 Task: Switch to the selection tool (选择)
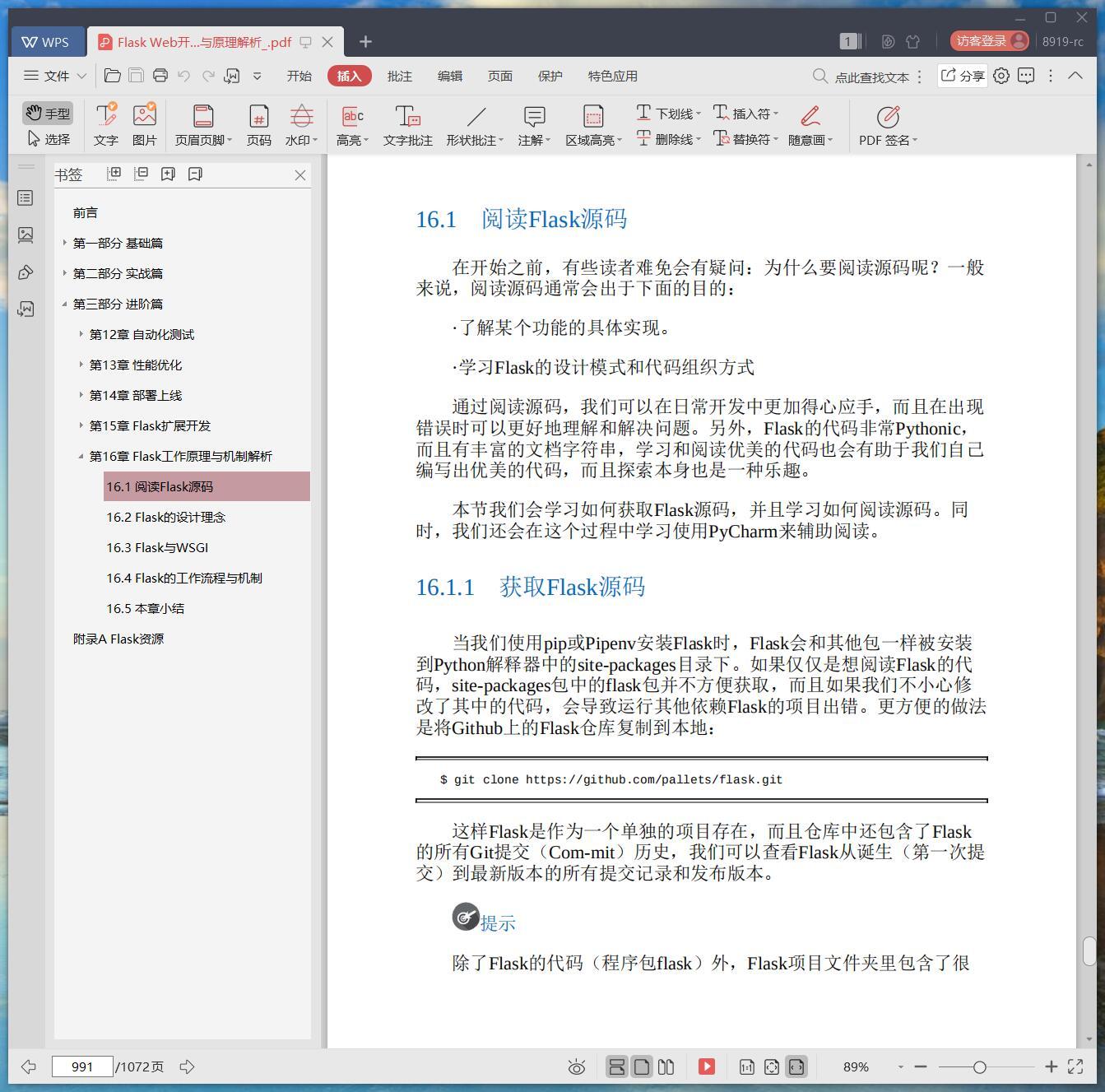[x=48, y=139]
